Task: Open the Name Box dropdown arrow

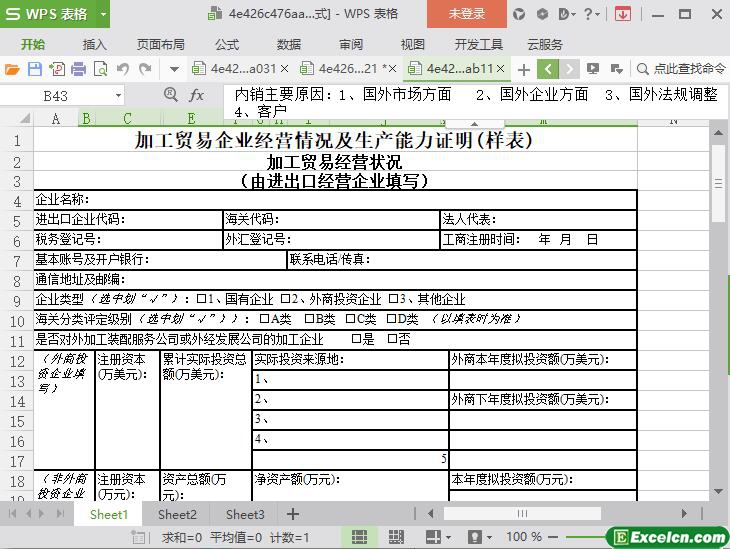Action: [118, 95]
